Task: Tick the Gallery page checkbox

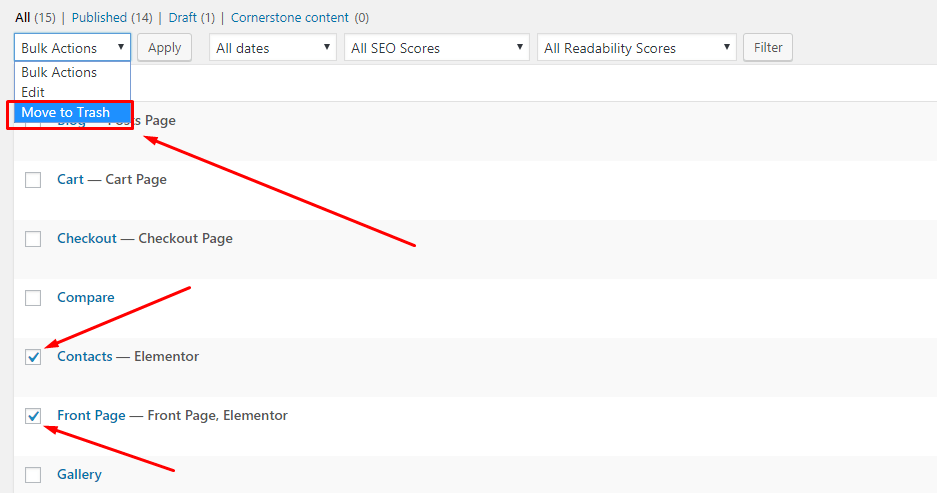Action: [x=33, y=475]
